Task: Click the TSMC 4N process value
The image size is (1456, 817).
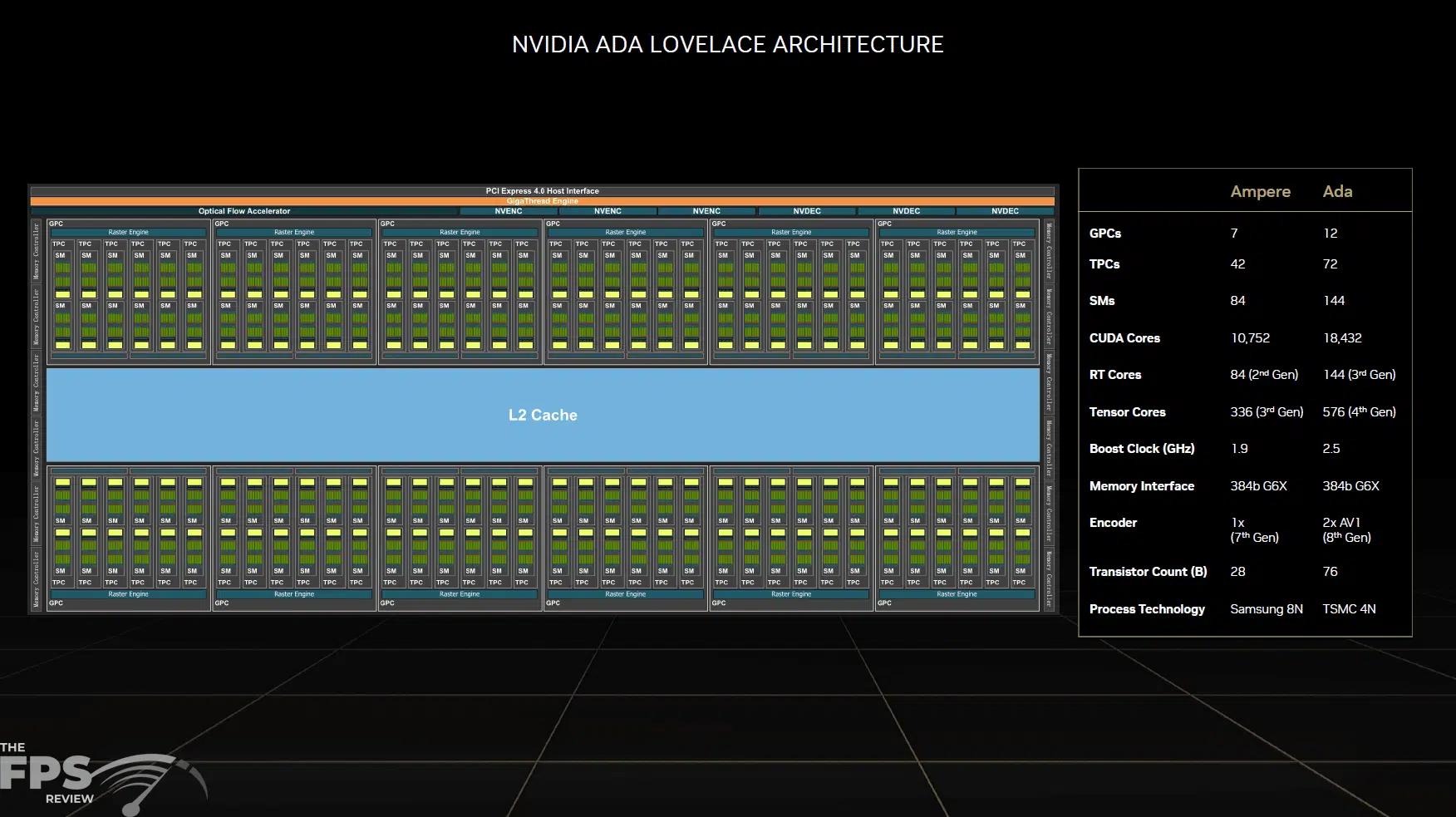Action: 1349,609
